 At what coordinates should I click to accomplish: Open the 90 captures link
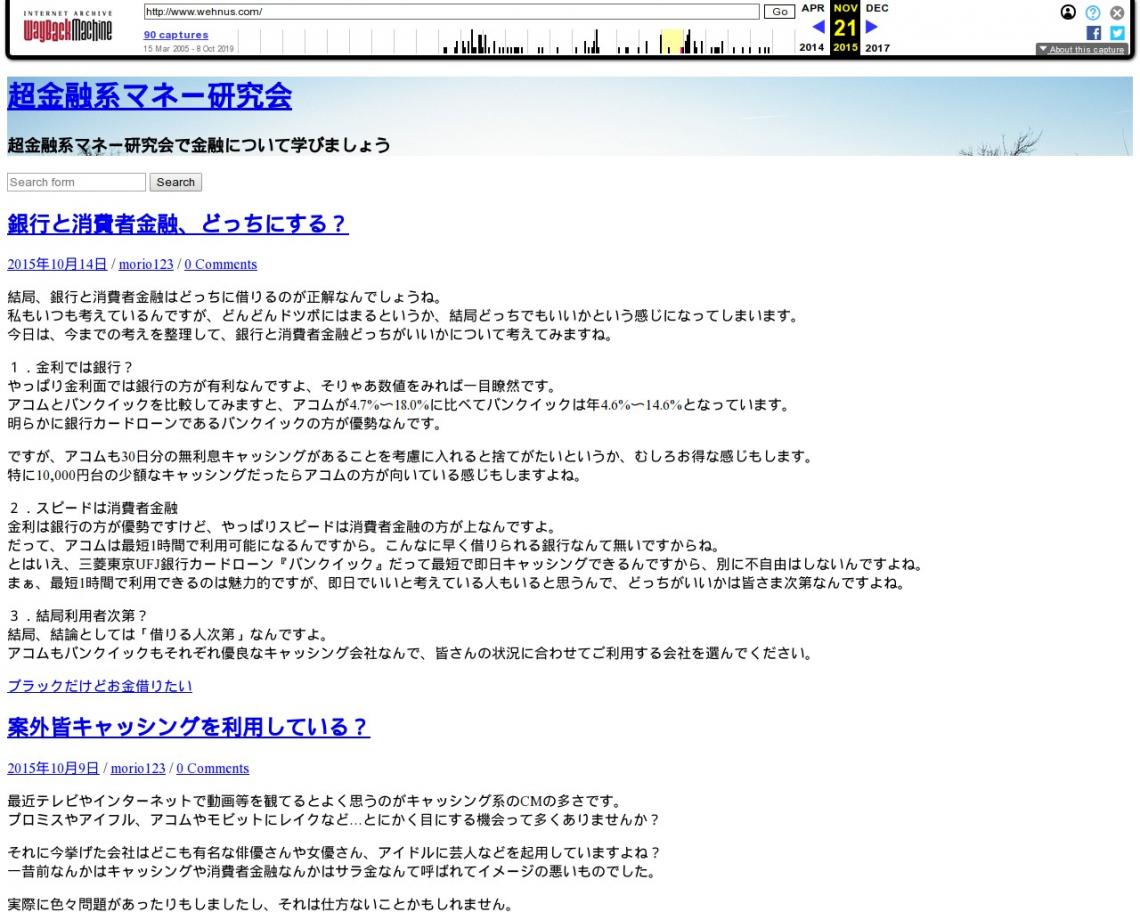tap(176, 35)
